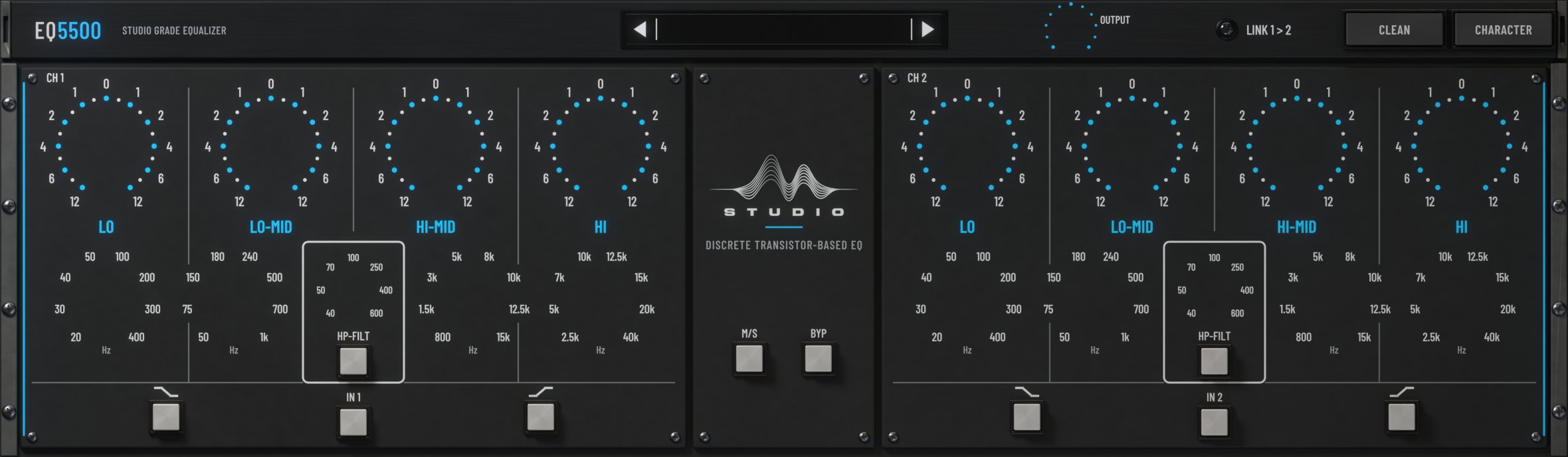
Task: Set CH 1 LO frequency to 20 Hz
Action: (x=76, y=337)
